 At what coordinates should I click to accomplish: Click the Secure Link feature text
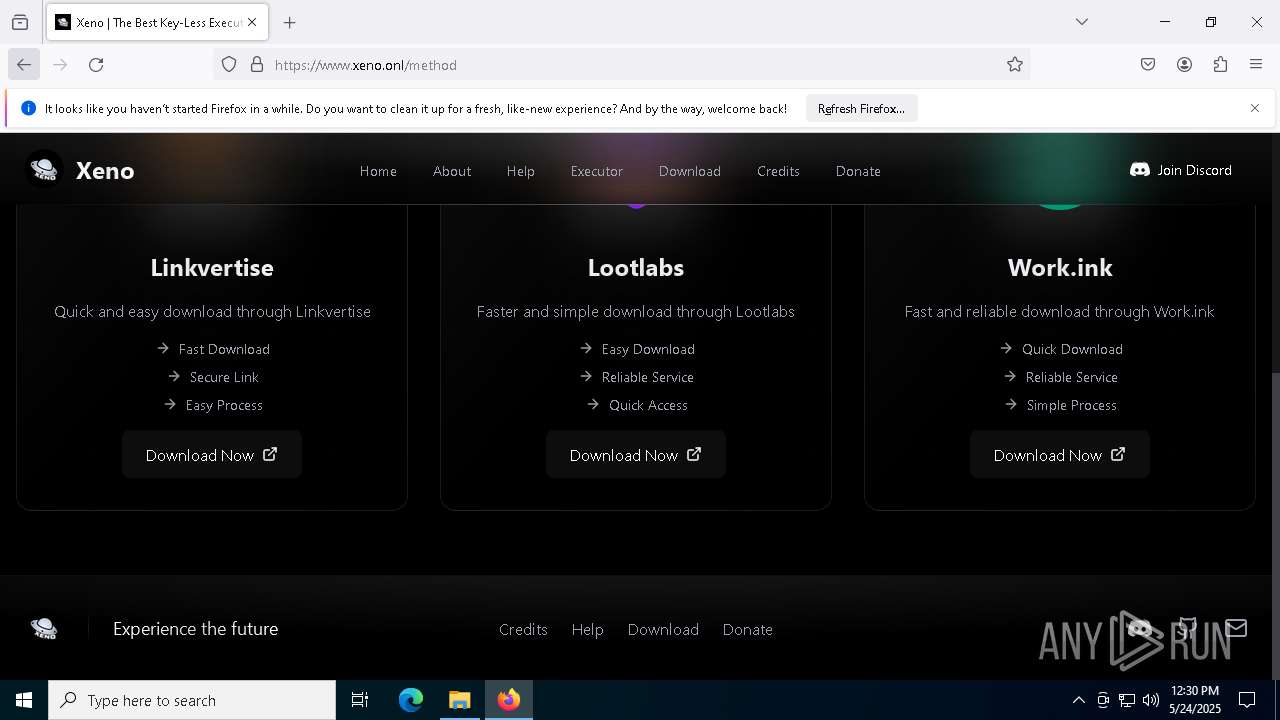pyautogui.click(x=224, y=377)
